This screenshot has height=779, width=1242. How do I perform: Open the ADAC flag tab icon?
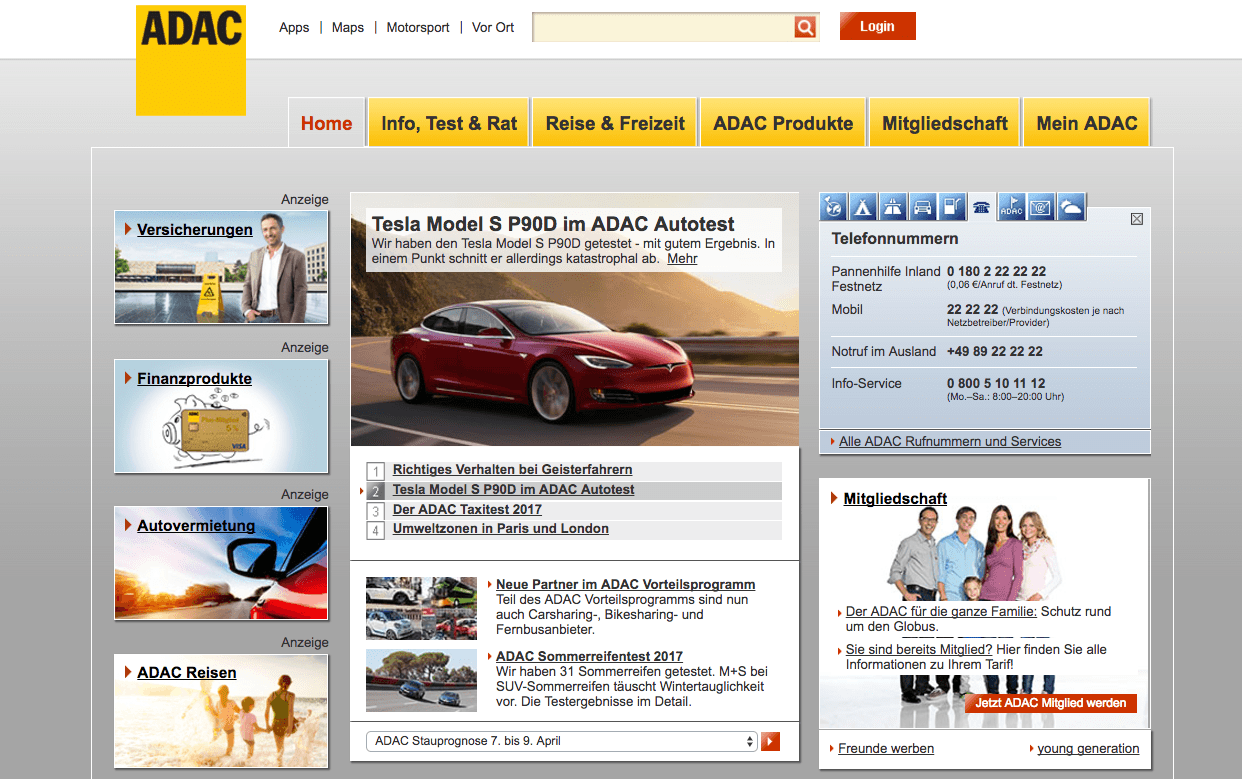coord(1012,207)
